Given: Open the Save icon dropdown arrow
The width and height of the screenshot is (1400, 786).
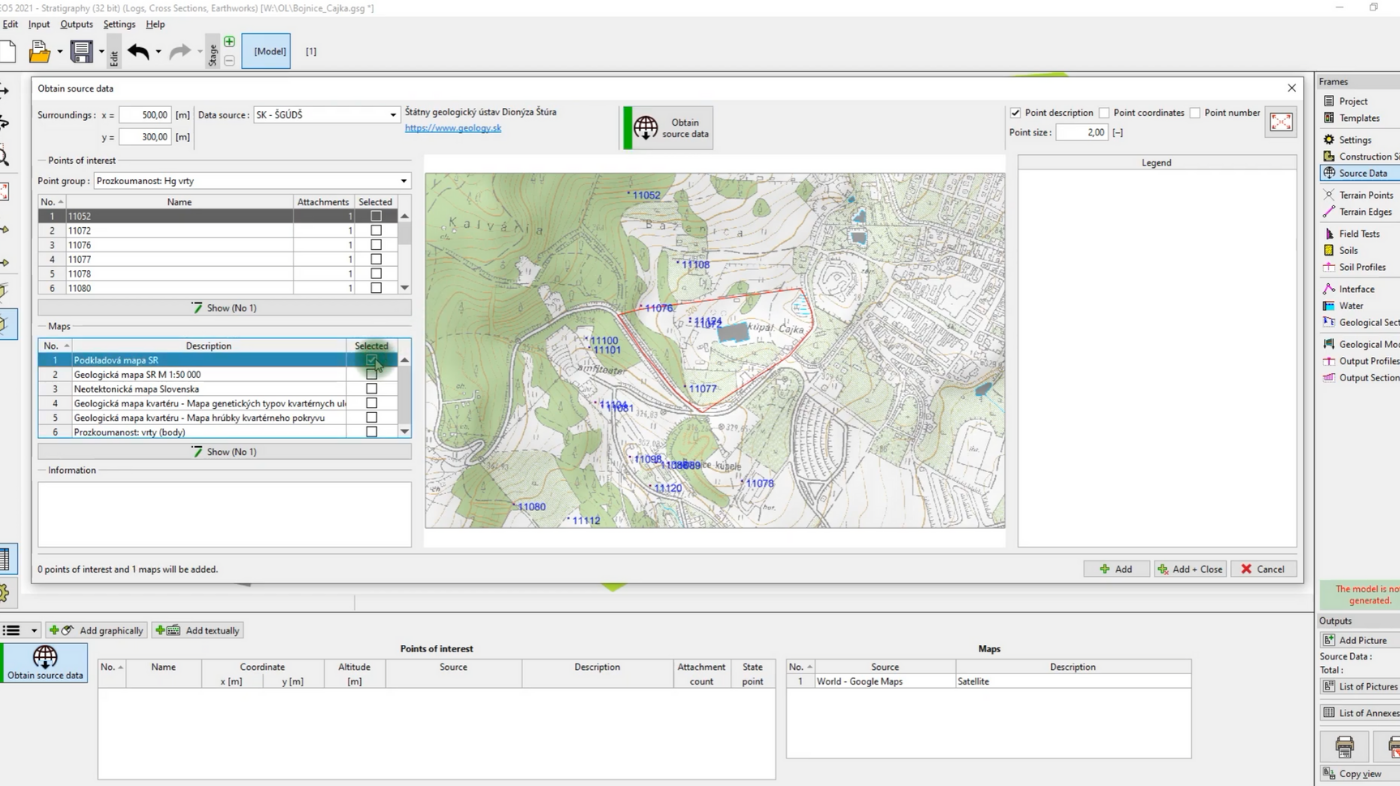Looking at the screenshot, I should point(101,52).
